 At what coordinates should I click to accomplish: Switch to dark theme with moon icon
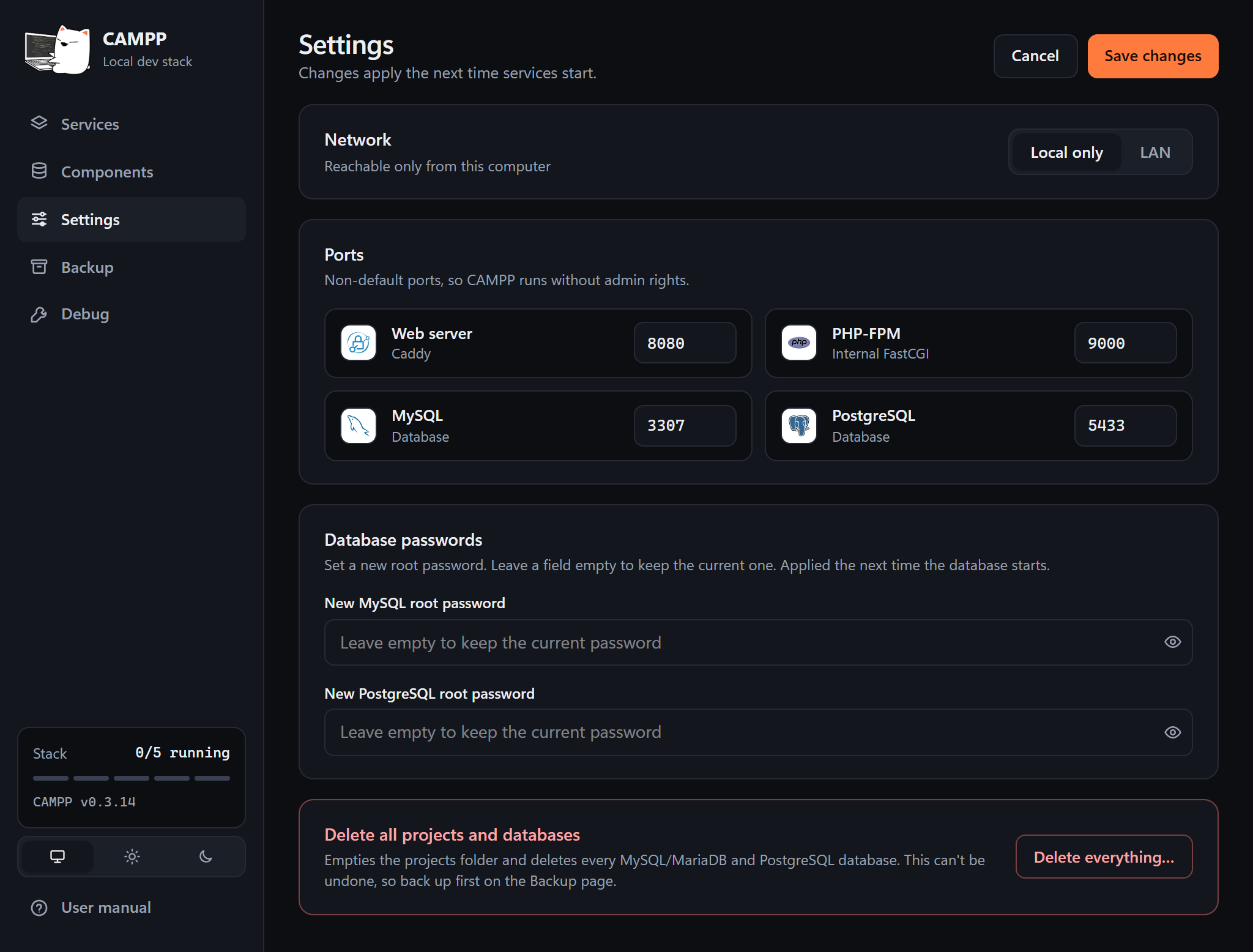click(206, 857)
